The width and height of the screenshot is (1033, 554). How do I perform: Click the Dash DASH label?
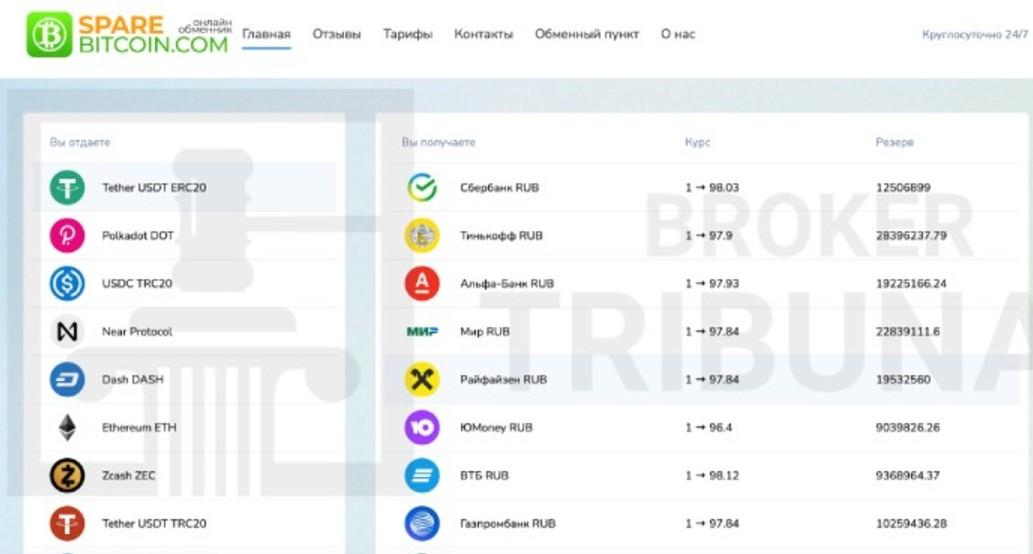pos(132,380)
